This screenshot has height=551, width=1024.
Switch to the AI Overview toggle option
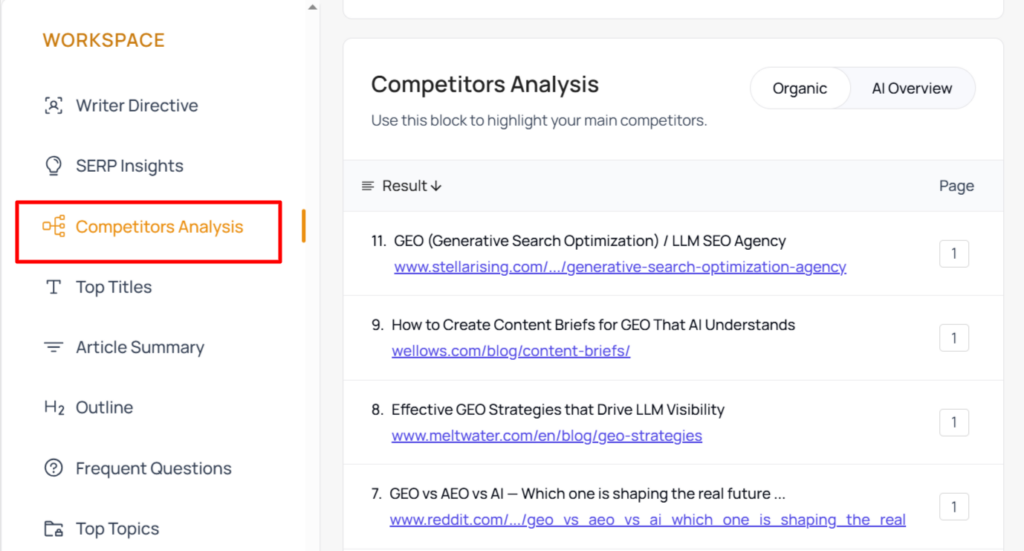pos(912,88)
